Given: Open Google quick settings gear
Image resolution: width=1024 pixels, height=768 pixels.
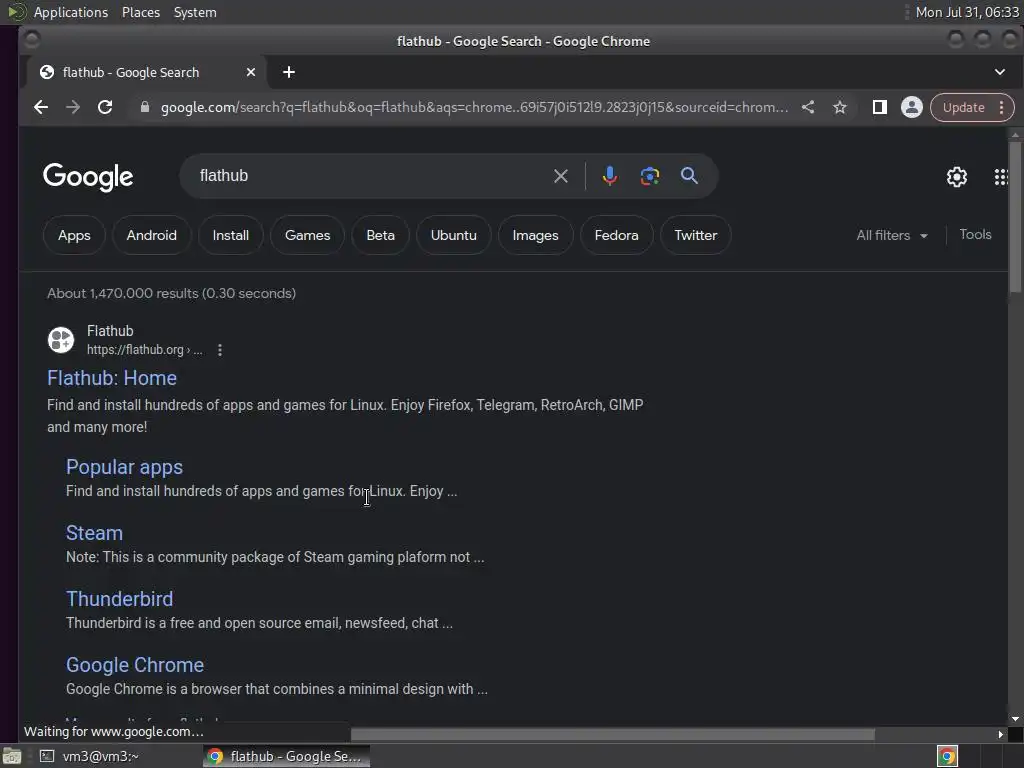Looking at the screenshot, I should point(957,177).
